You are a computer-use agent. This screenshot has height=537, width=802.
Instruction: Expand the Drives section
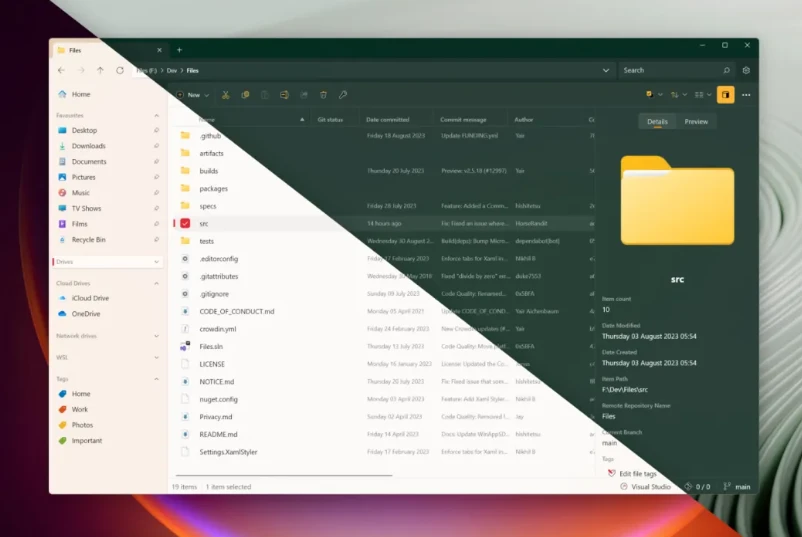coord(157,262)
